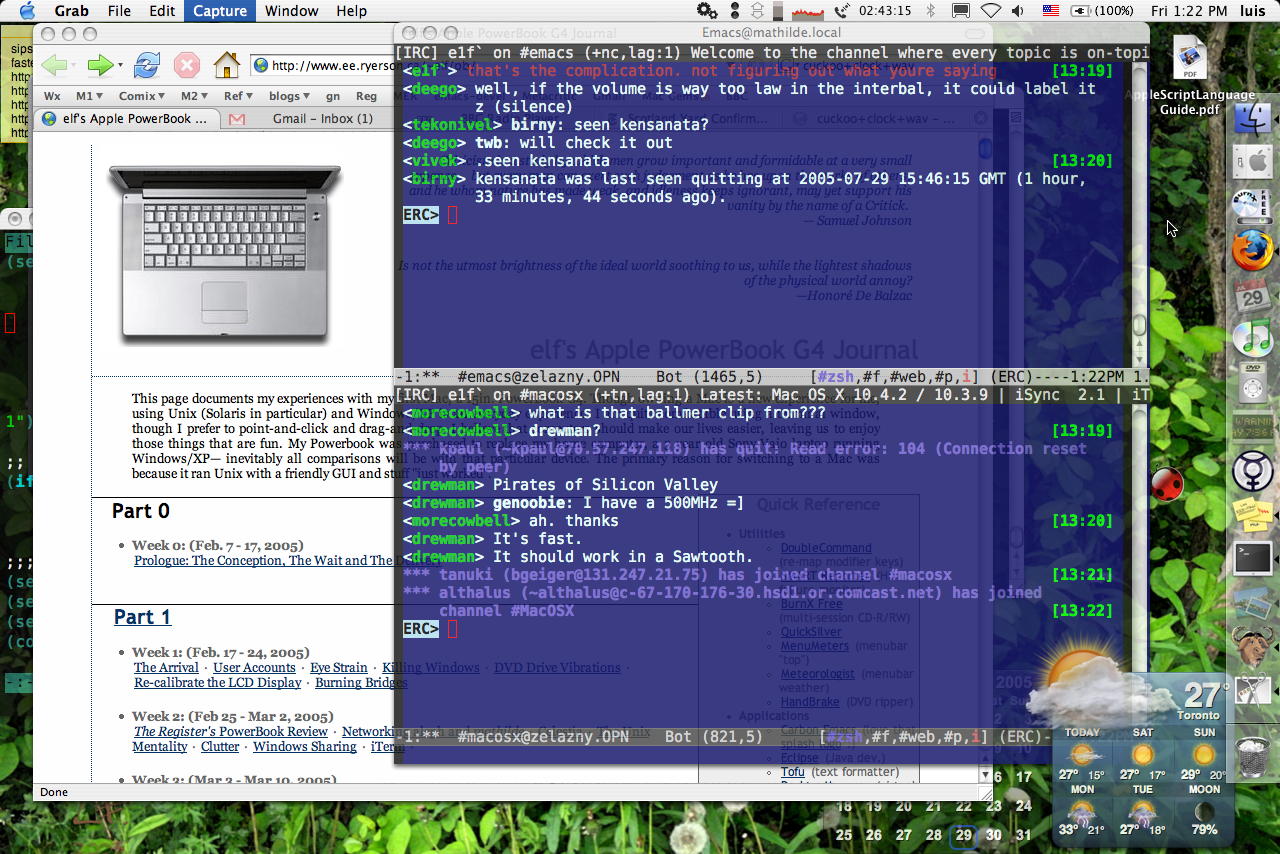Click the red Stop loading icon
Image resolution: width=1280 pixels, height=854 pixels.
click(x=187, y=66)
